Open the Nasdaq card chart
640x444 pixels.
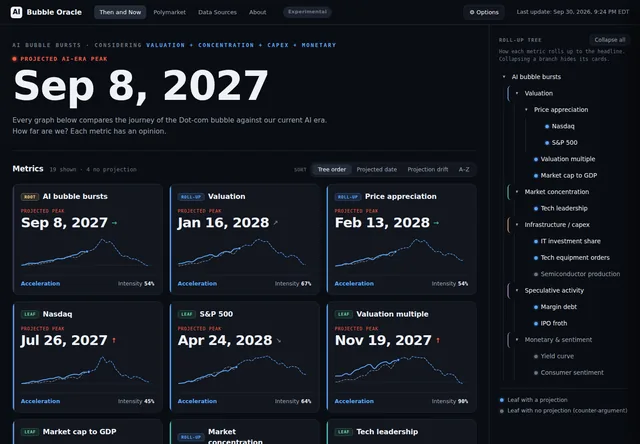click(x=86, y=371)
